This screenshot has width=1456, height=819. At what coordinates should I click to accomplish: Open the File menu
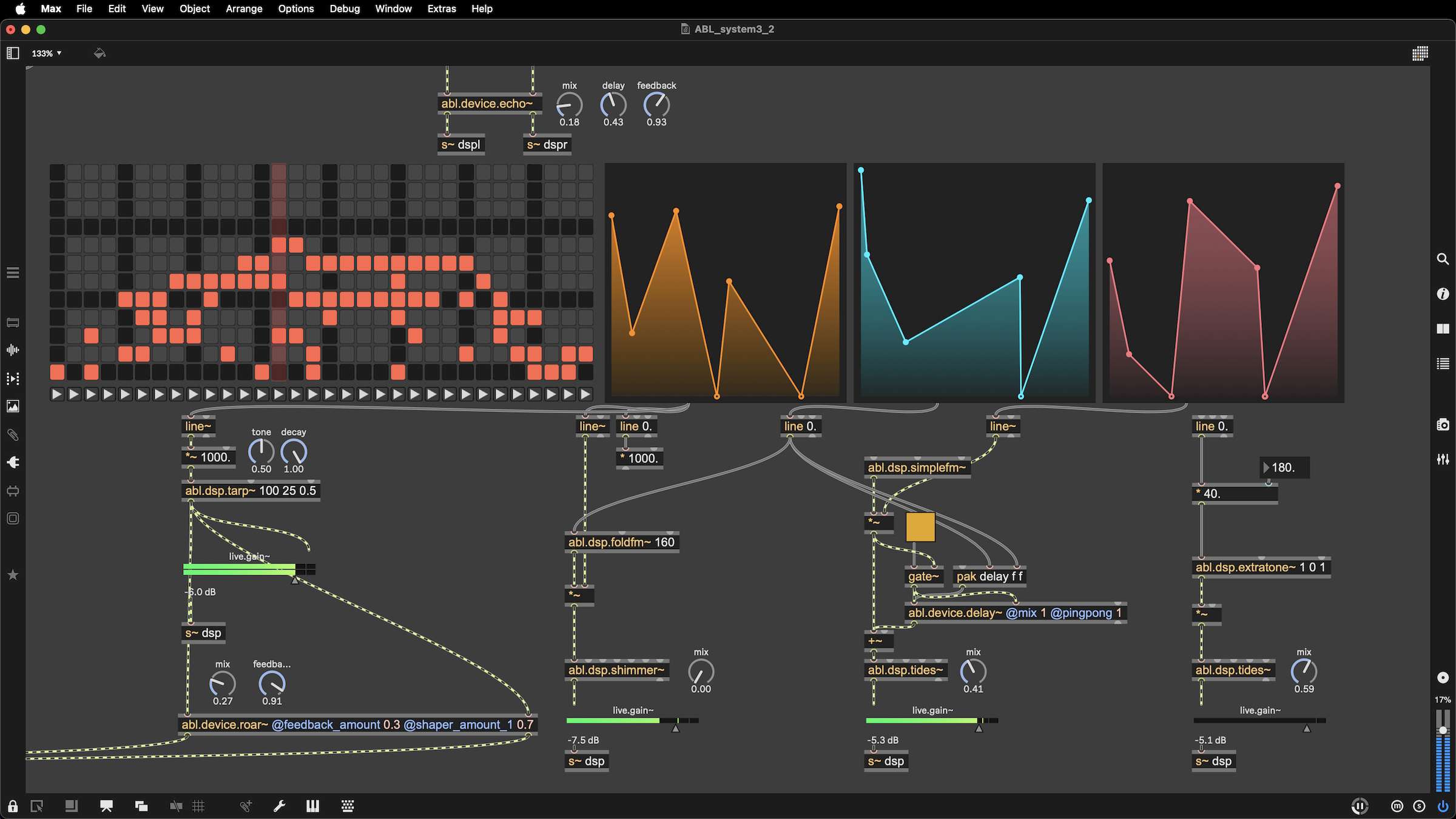(84, 8)
